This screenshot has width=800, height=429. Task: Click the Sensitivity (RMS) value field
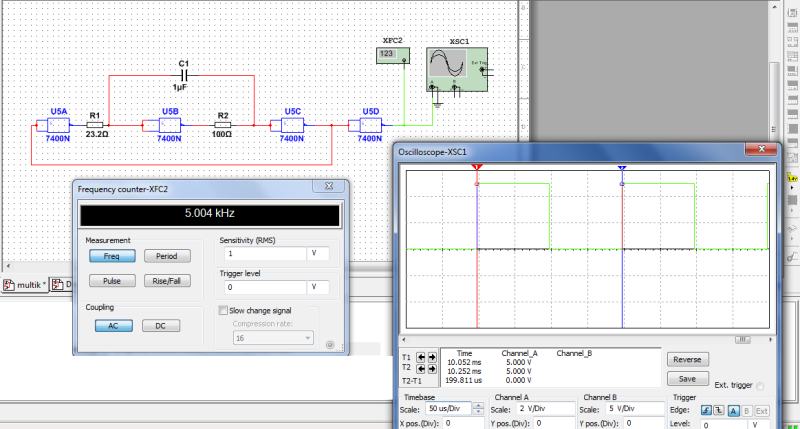(265, 254)
